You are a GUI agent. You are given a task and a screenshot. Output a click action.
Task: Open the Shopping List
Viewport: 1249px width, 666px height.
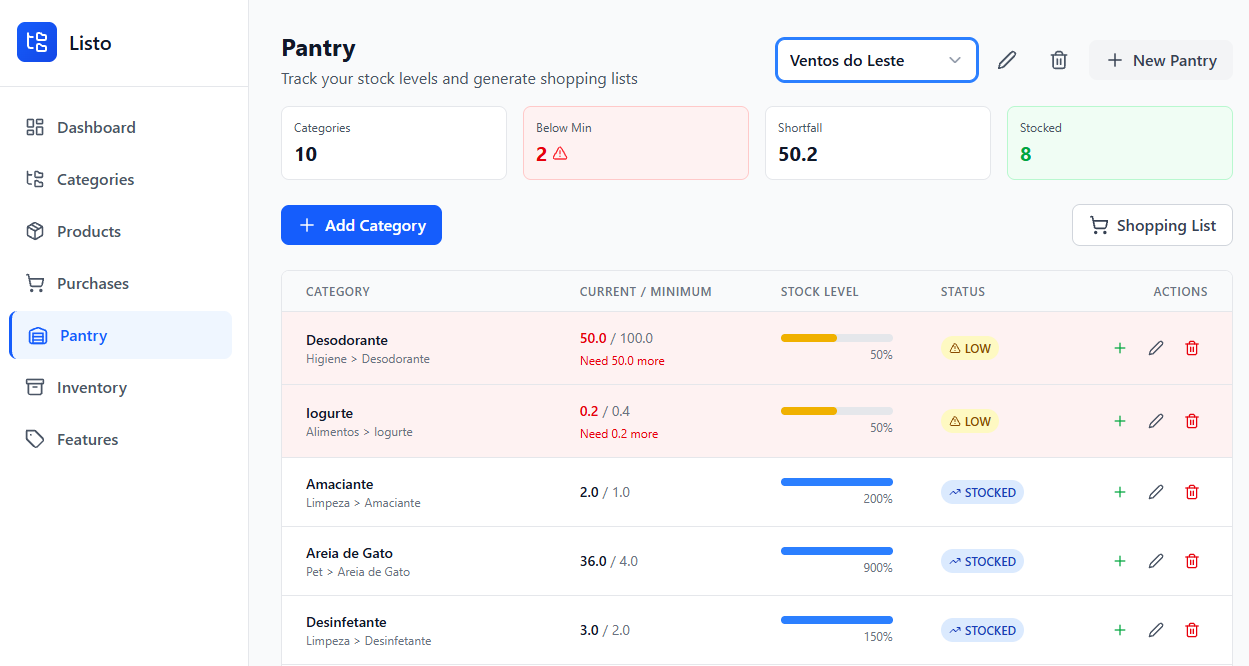pos(1152,225)
